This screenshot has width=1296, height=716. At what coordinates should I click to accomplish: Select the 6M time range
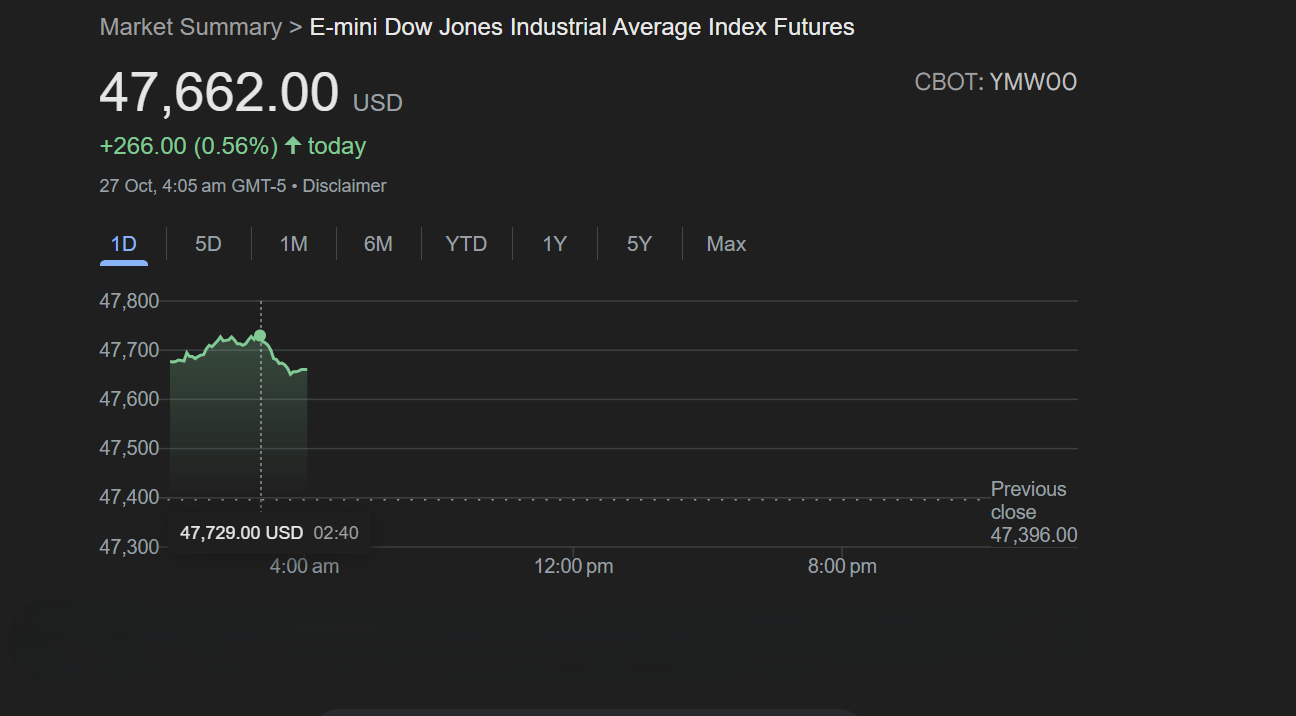[378, 243]
